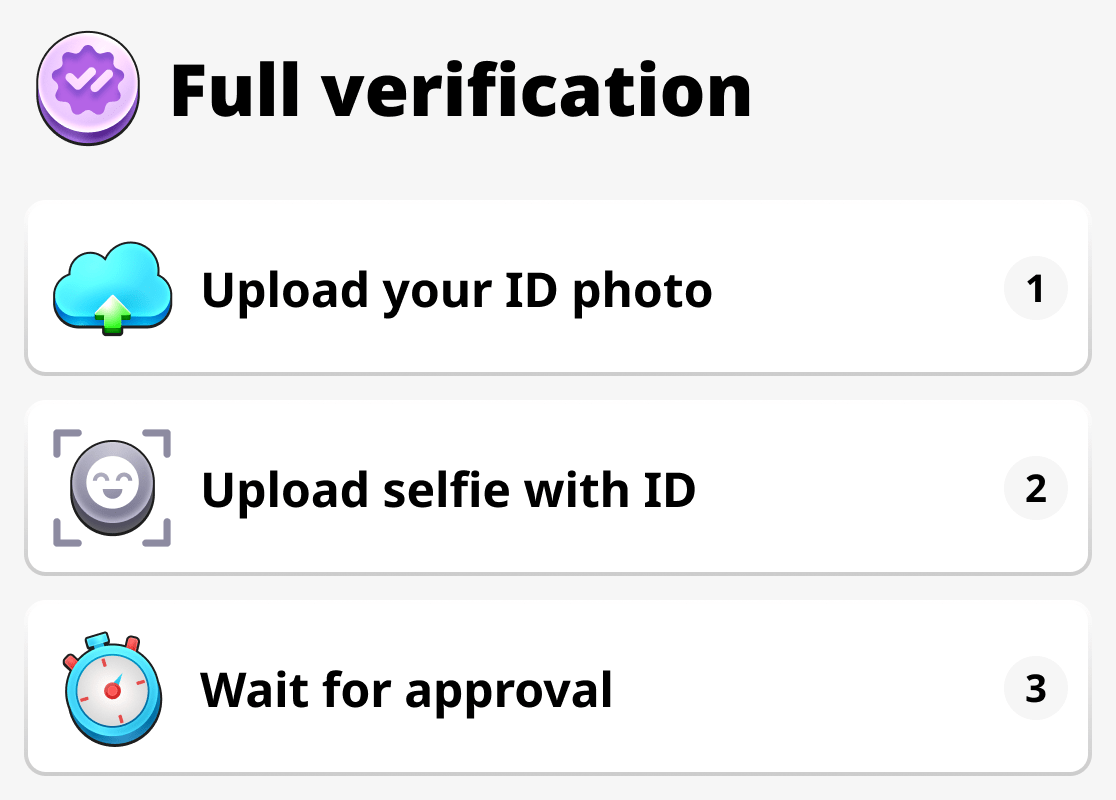Click the Upload selfie with ID label
The width and height of the screenshot is (1116, 800).
(449, 490)
